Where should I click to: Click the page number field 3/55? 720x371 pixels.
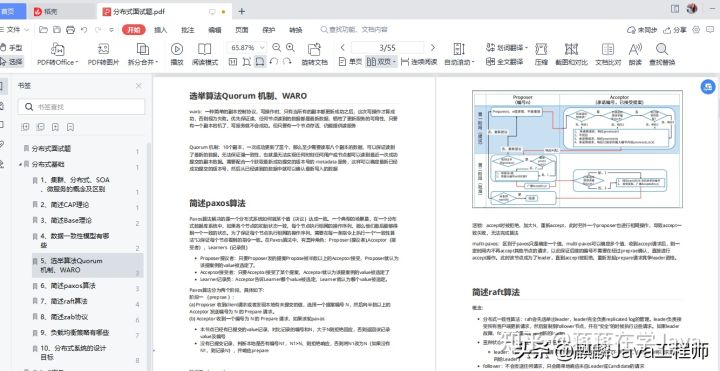click(388, 47)
